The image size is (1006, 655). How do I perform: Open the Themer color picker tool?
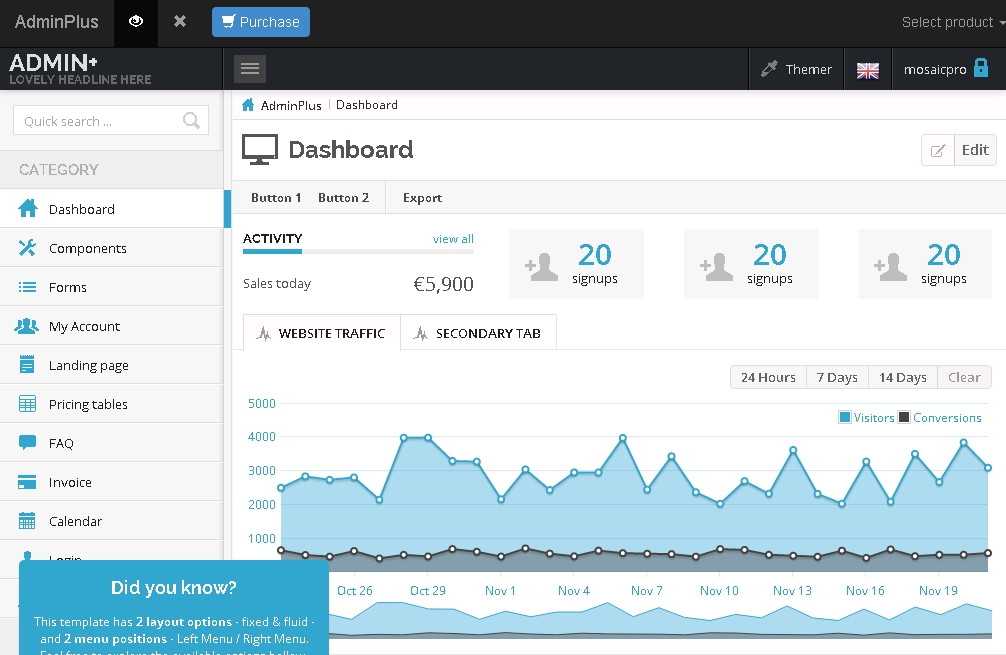pos(796,69)
